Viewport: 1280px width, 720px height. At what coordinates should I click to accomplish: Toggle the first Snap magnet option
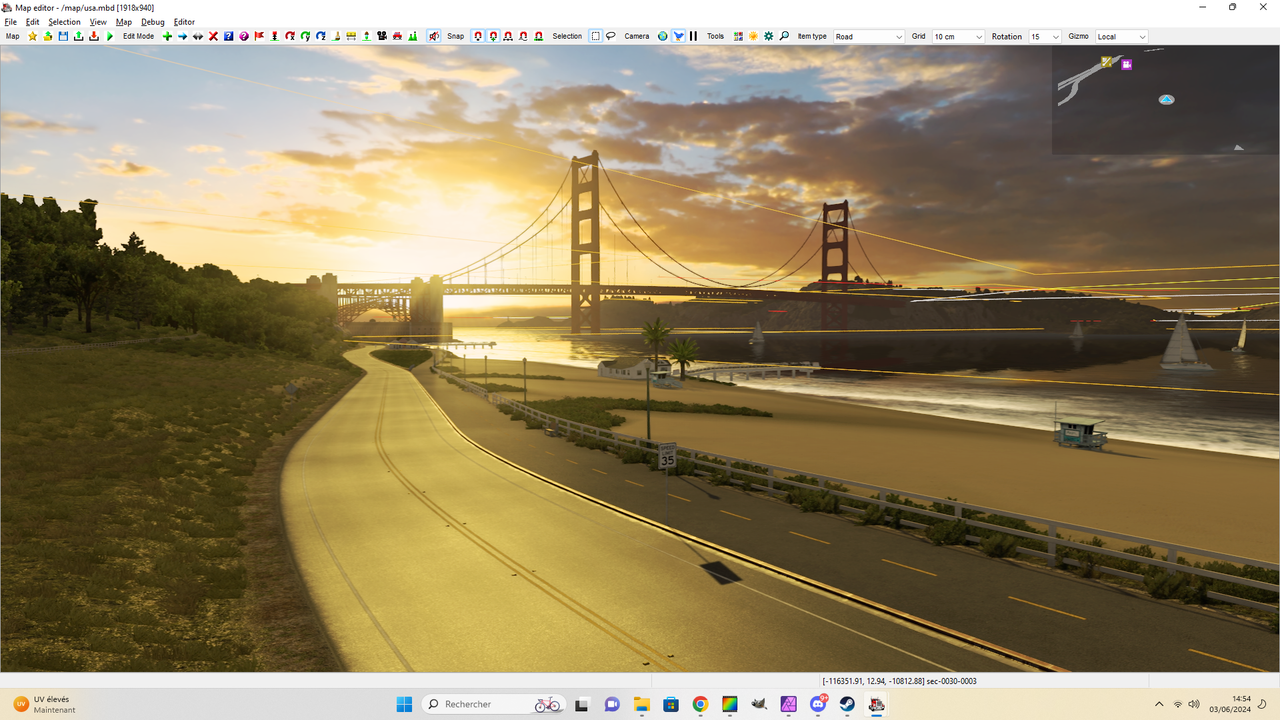478,36
